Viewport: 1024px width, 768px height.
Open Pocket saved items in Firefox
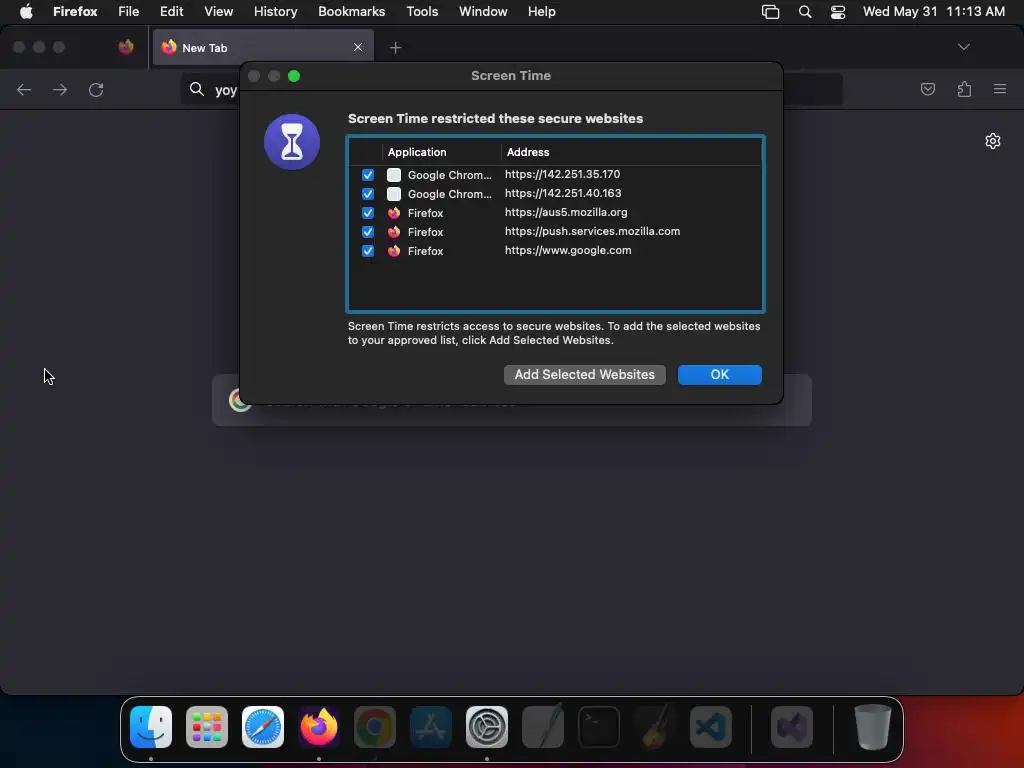click(927, 89)
